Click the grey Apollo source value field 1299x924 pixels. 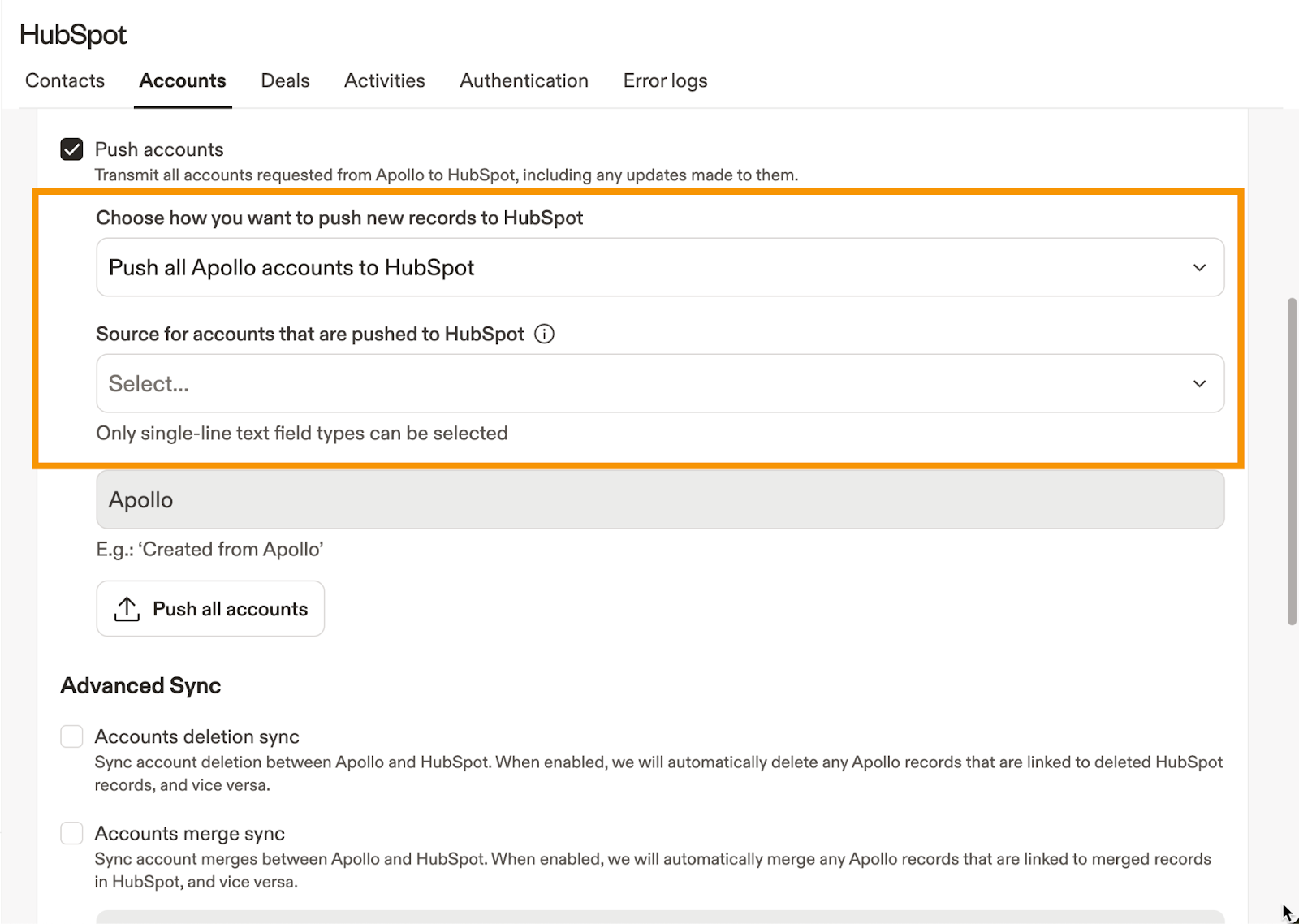pyautogui.click(x=659, y=500)
